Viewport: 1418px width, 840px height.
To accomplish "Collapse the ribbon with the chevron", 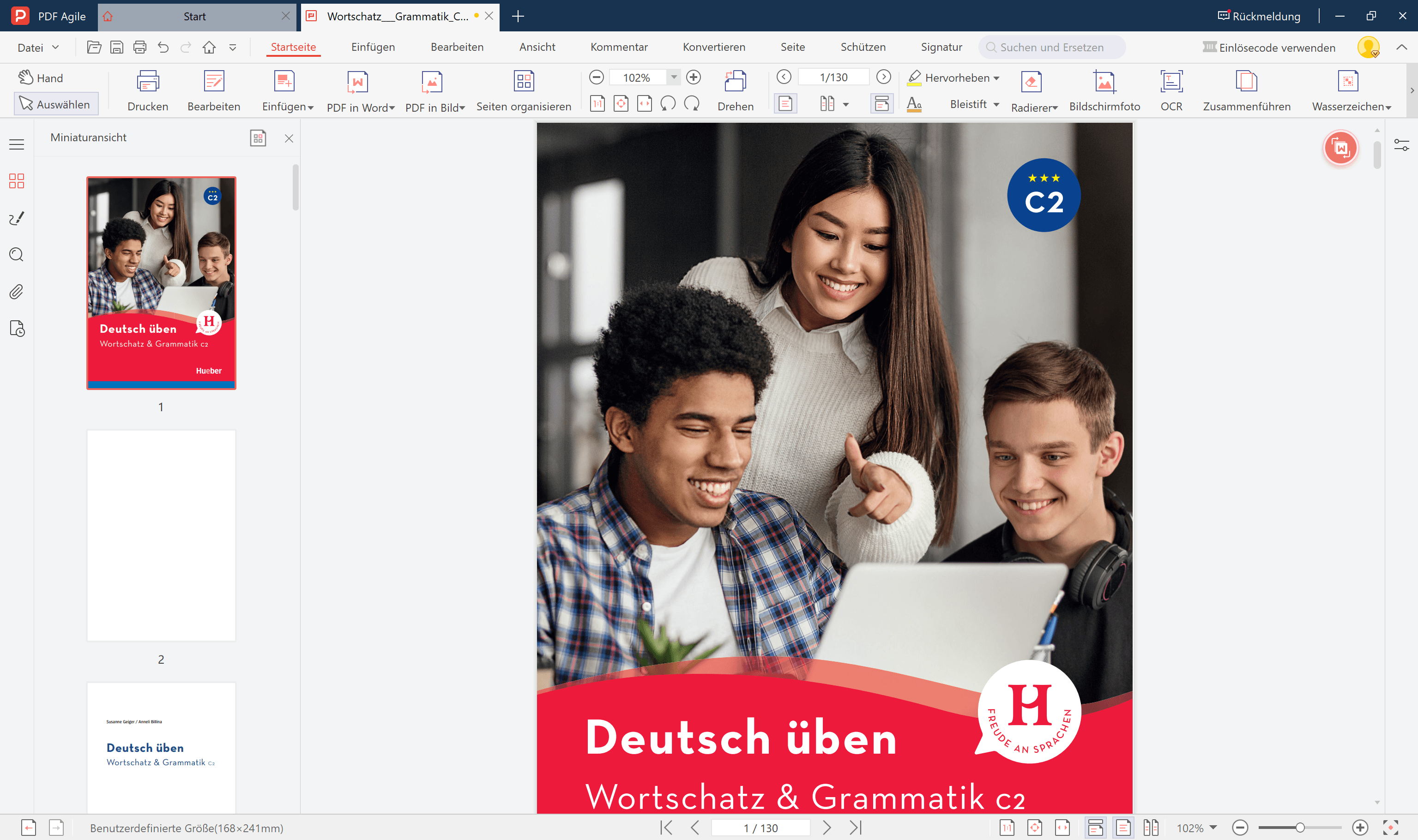I will pos(1401,47).
